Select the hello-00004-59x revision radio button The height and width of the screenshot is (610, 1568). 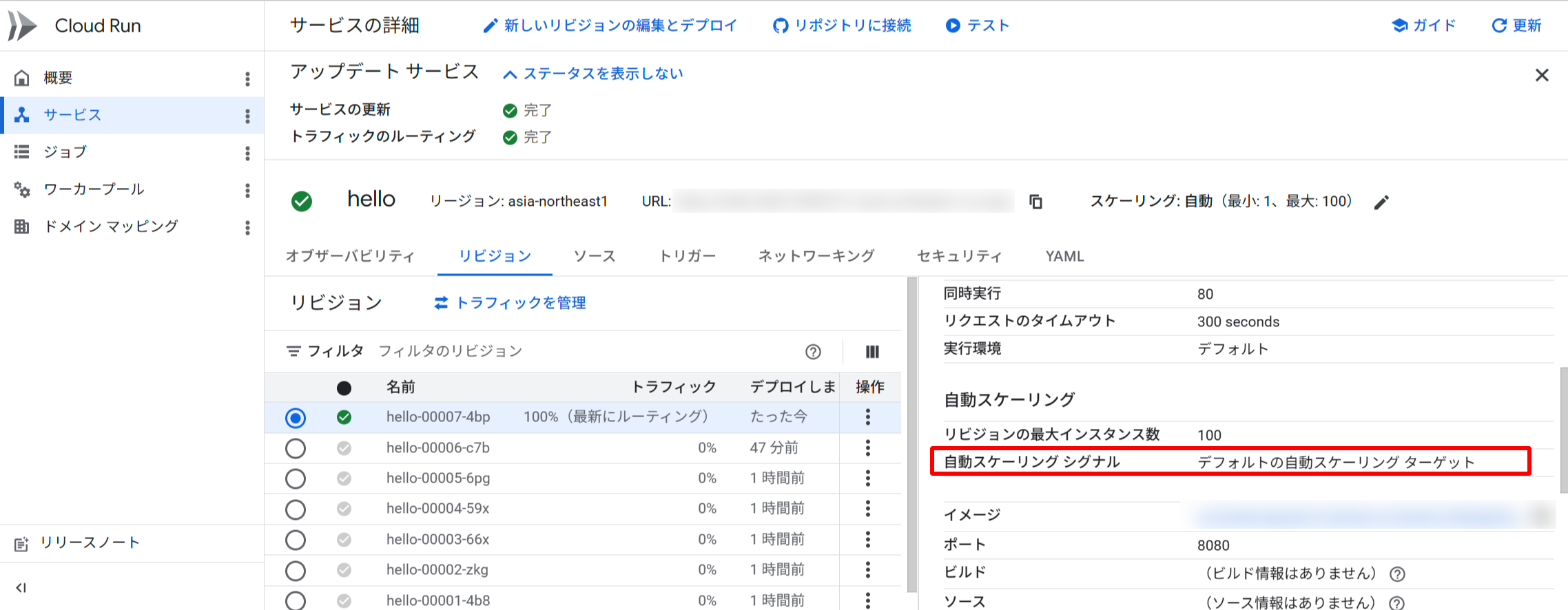[x=296, y=509]
